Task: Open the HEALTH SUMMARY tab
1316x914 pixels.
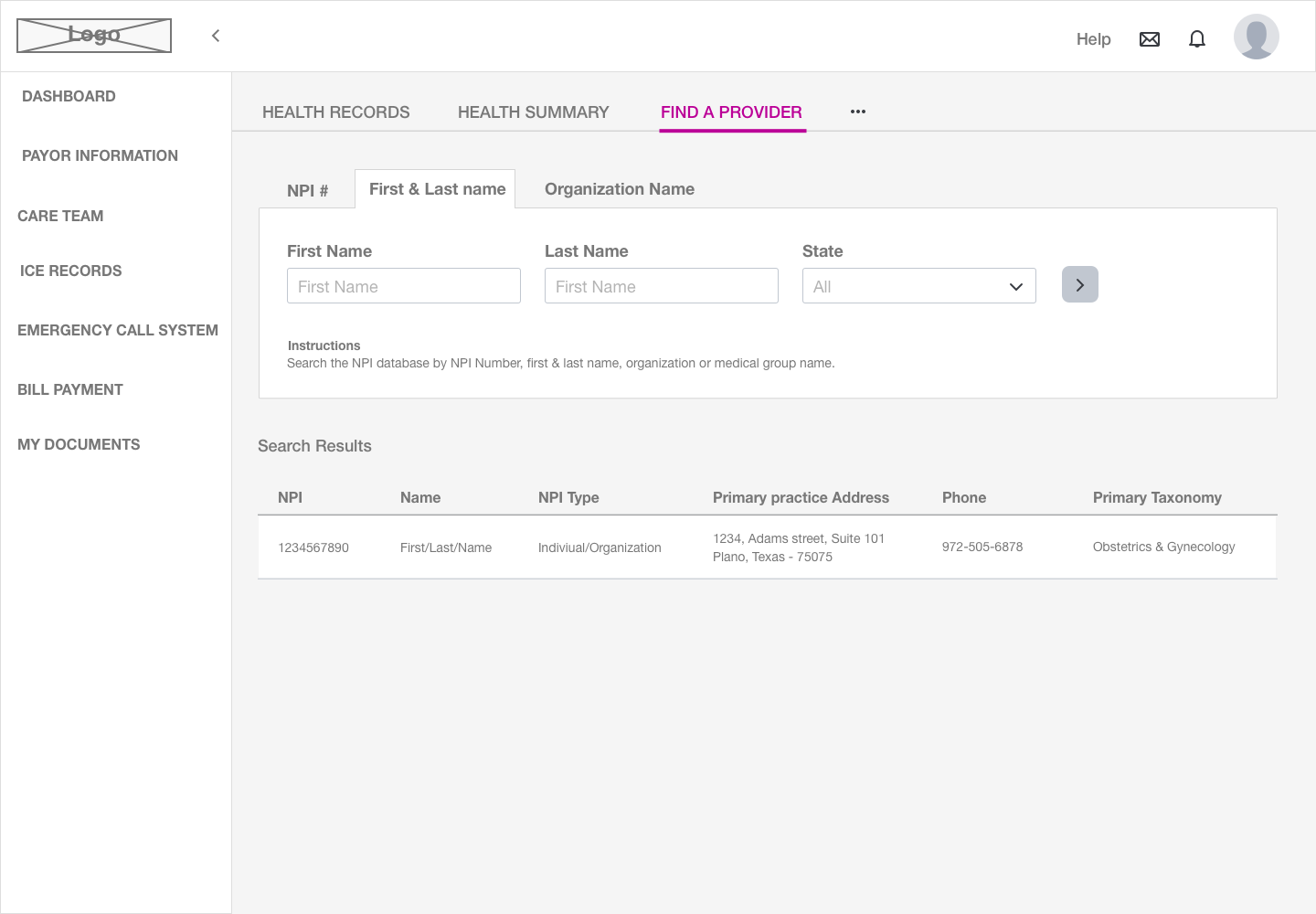Action: click(x=533, y=112)
